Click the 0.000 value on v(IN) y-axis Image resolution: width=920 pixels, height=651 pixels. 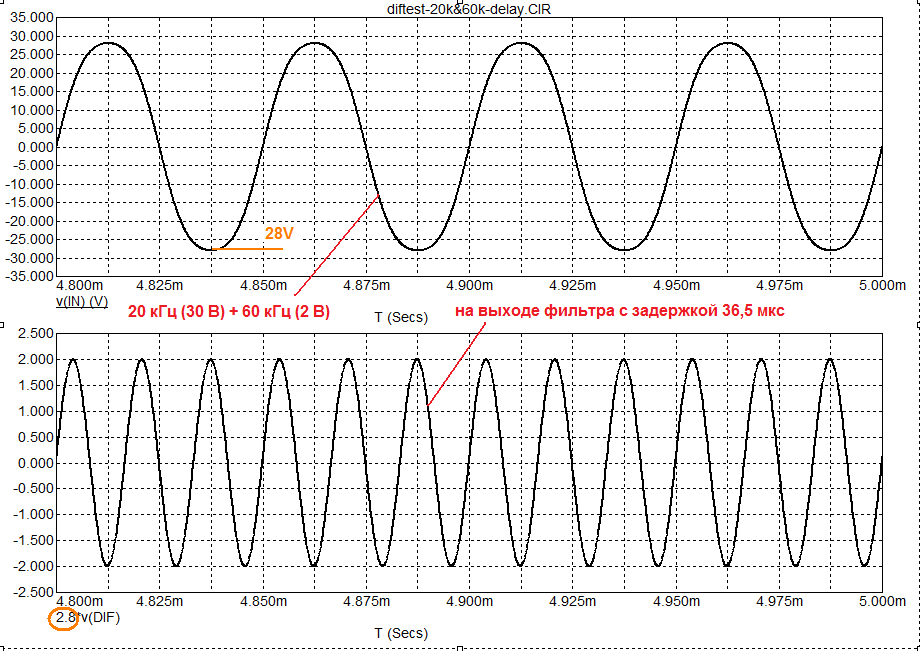pyautogui.click(x=34, y=147)
